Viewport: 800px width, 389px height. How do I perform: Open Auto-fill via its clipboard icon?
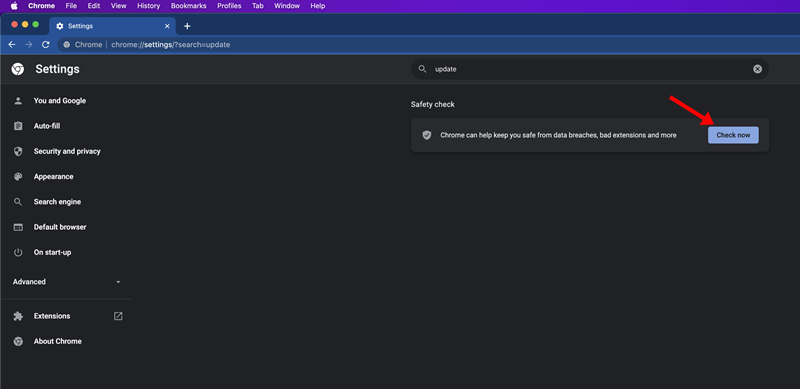click(x=18, y=126)
